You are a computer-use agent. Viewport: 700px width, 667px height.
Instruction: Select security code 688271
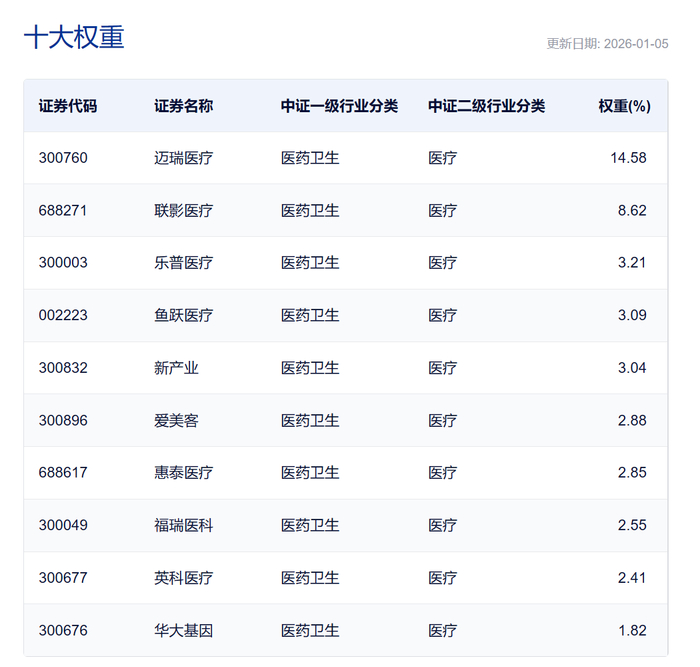coord(63,210)
